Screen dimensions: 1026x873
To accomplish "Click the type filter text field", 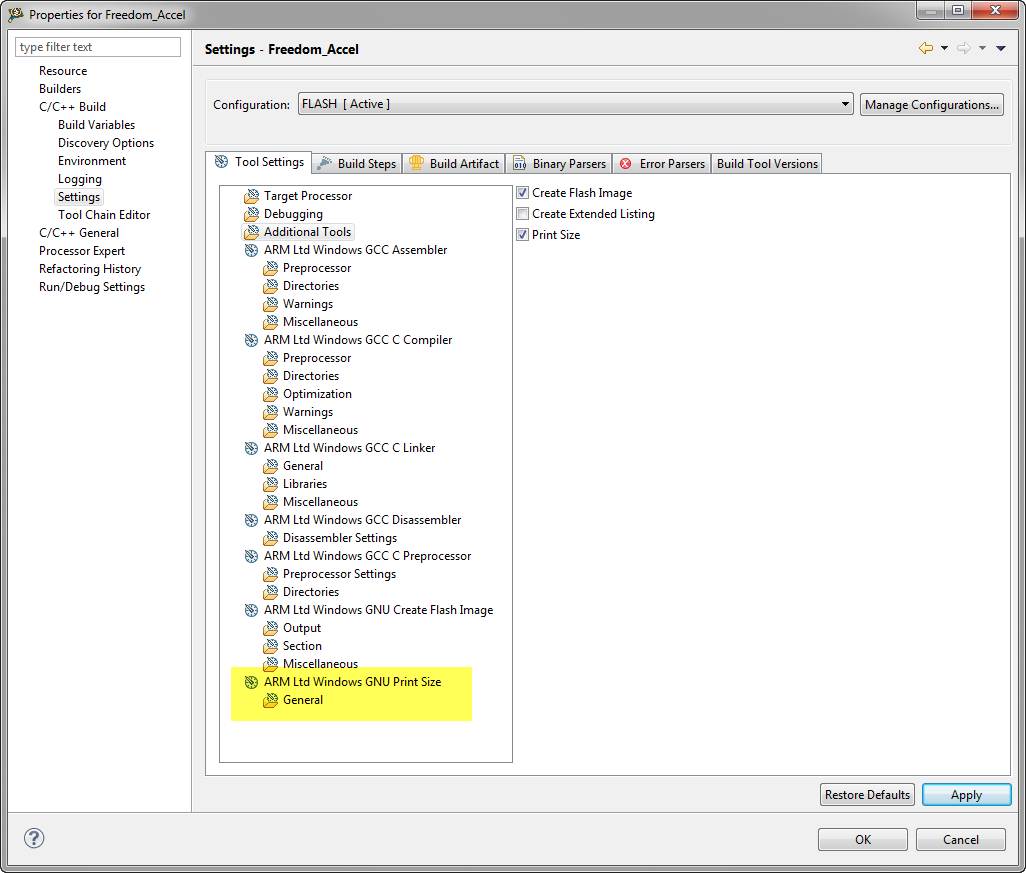I will pos(98,47).
